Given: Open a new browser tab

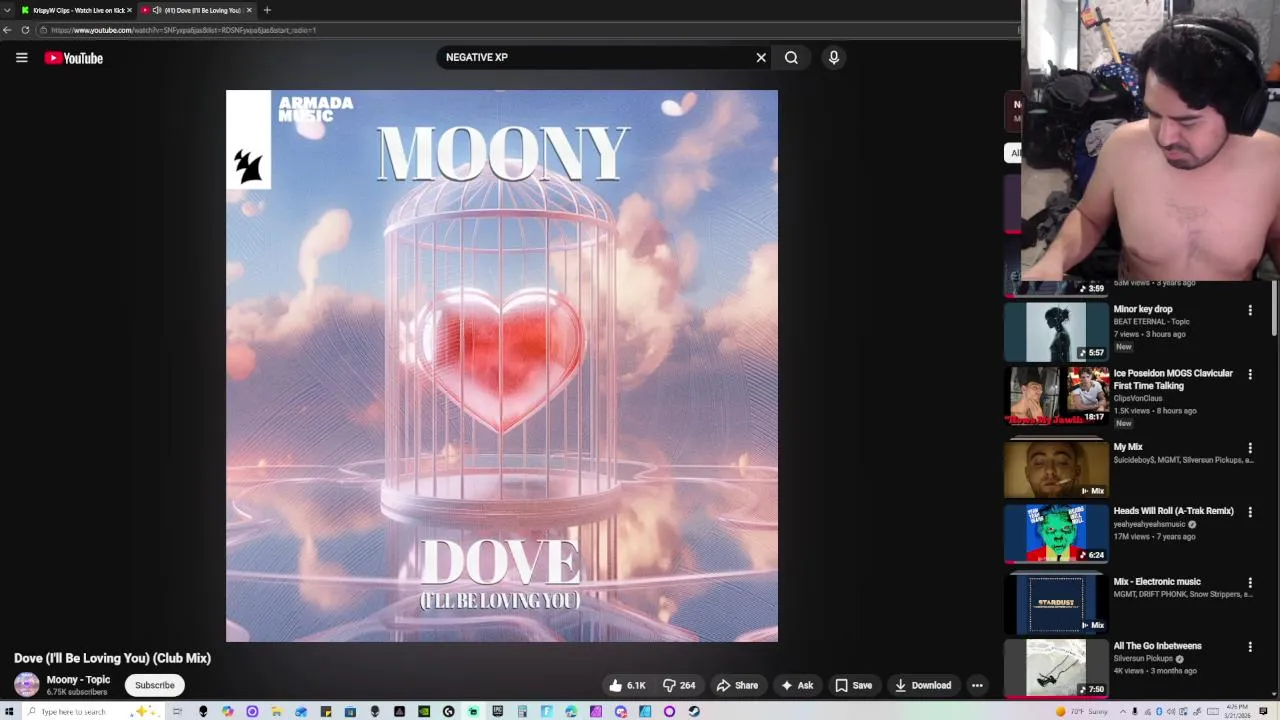Looking at the screenshot, I should (267, 10).
